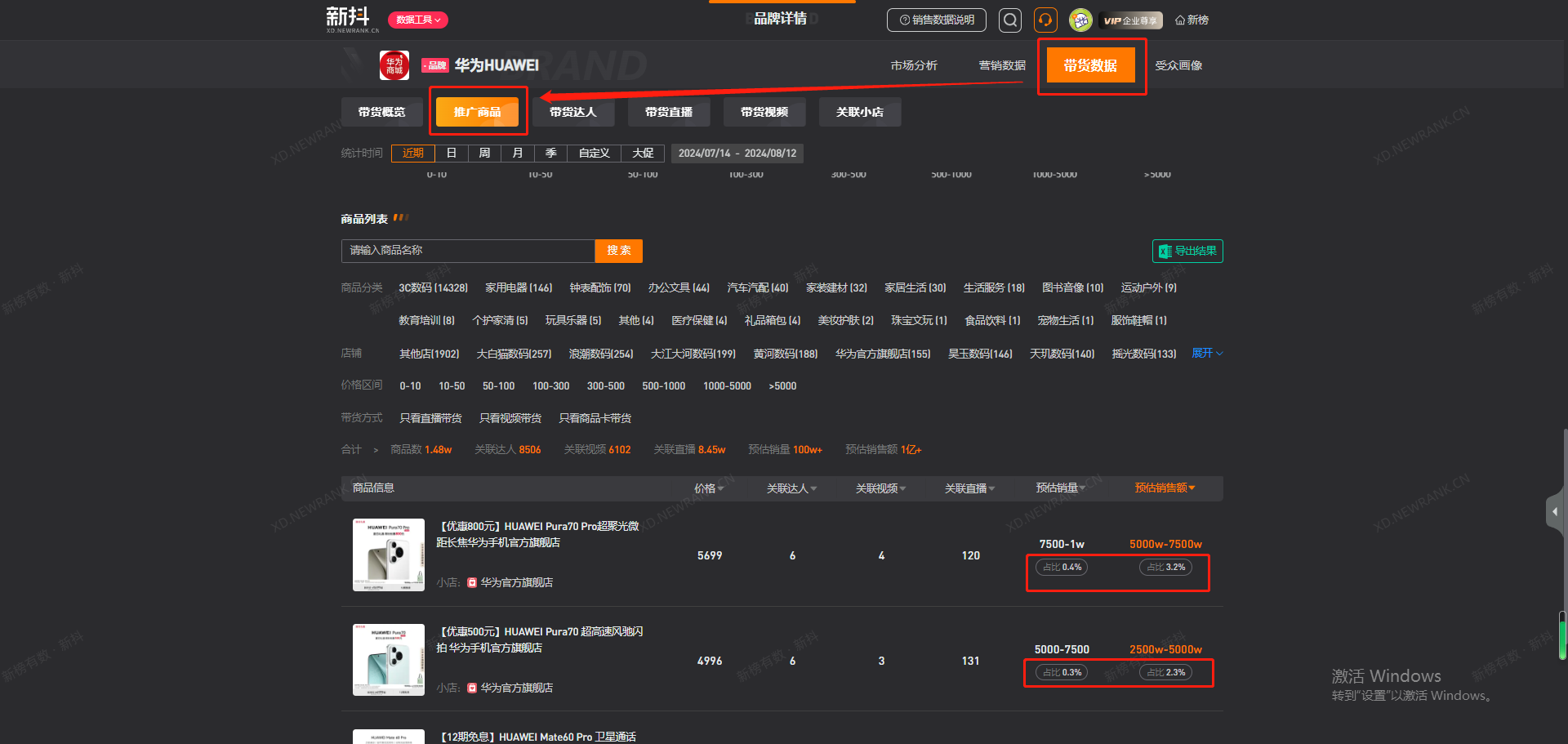The height and width of the screenshot is (744, 1568).
Task: Filter by shop 华为官方旗舰店(155)
Action: pos(883,354)
